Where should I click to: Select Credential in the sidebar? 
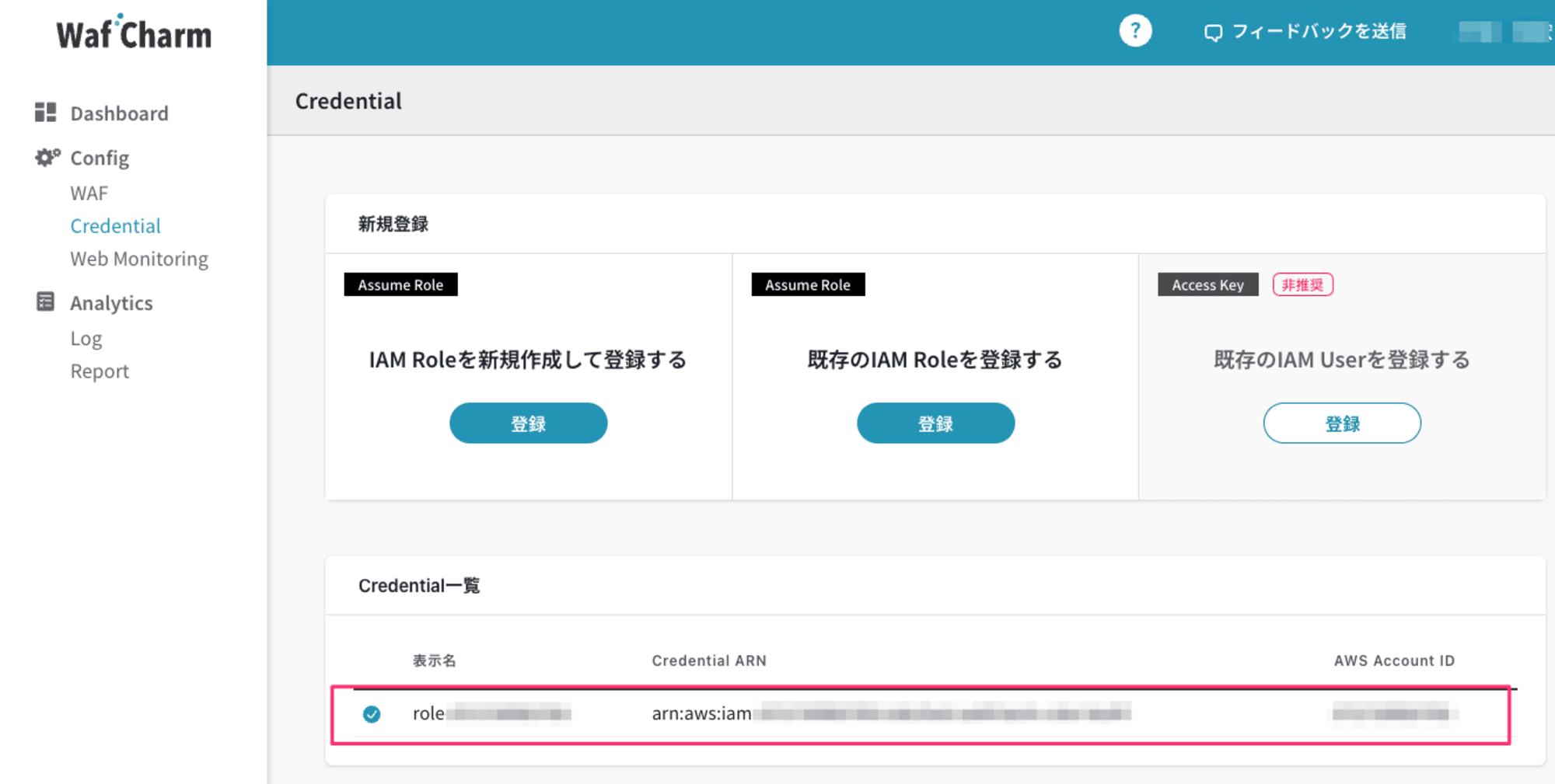pos(115,226)
